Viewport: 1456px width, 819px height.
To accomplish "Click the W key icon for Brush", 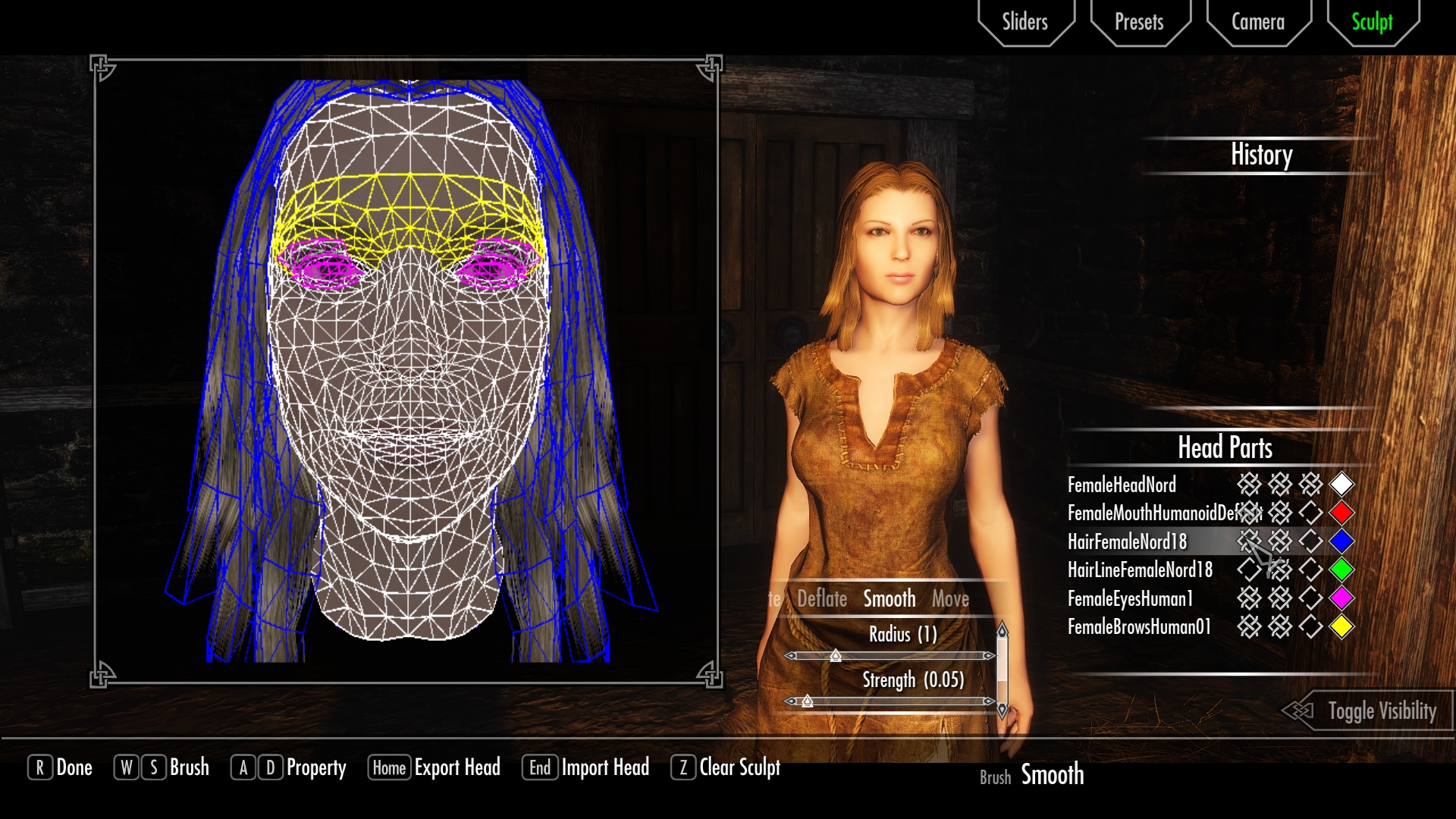I will (127, 767).
